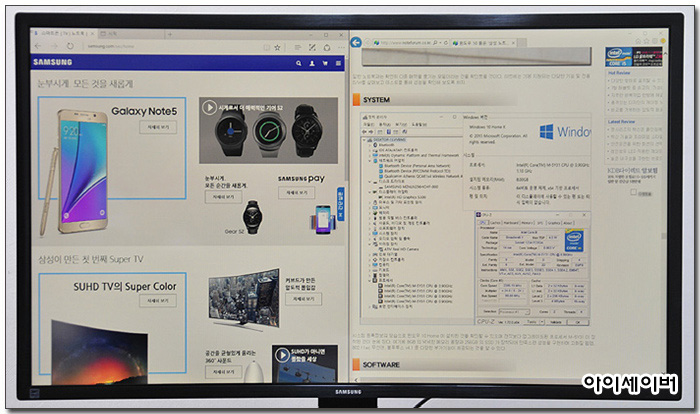
Task: Click the samsung.com address bar
Action: click(x=170, y=46)
